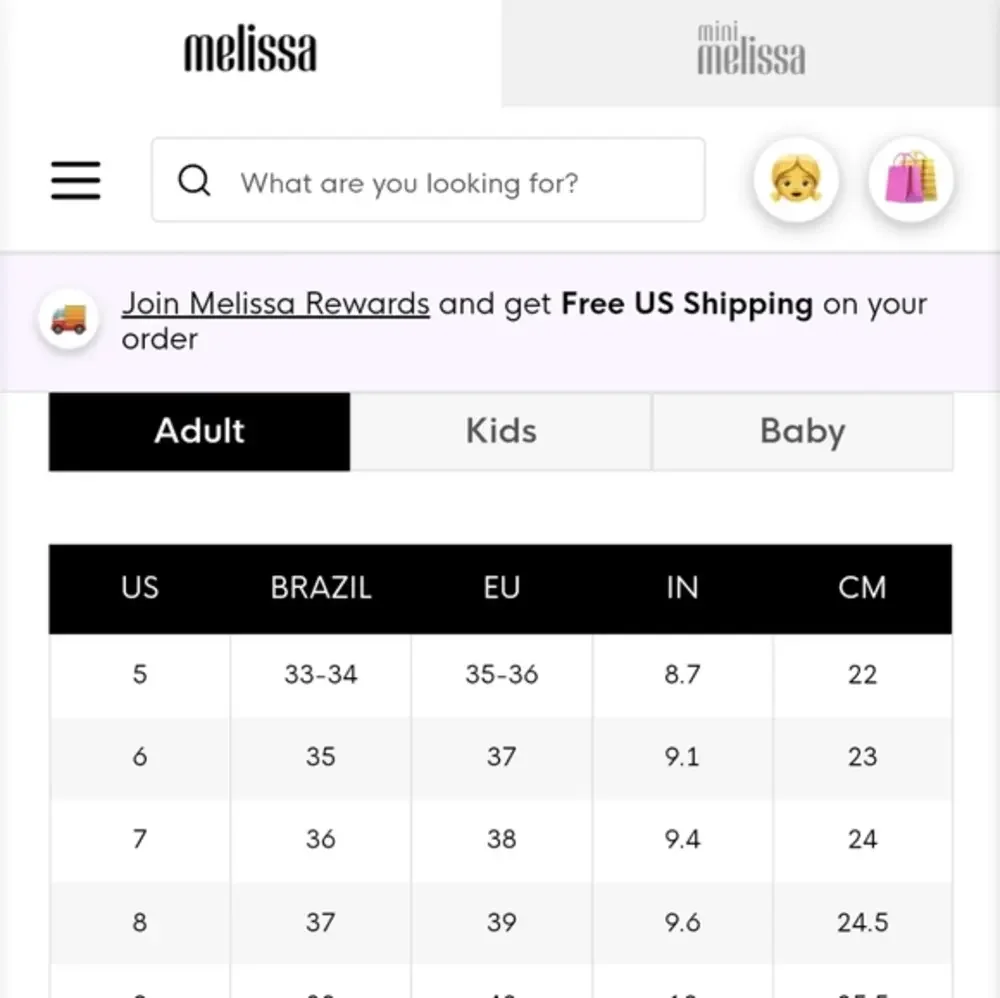Click the EU column header

(x=501, y=588)
